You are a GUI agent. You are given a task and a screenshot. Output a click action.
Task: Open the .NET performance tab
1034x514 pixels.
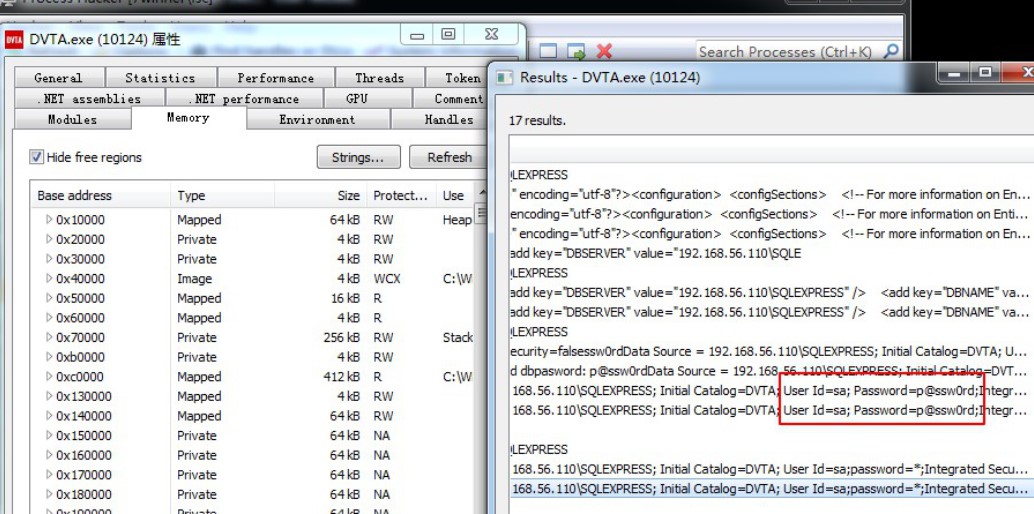pyautogui.click(x=244, y=99)
